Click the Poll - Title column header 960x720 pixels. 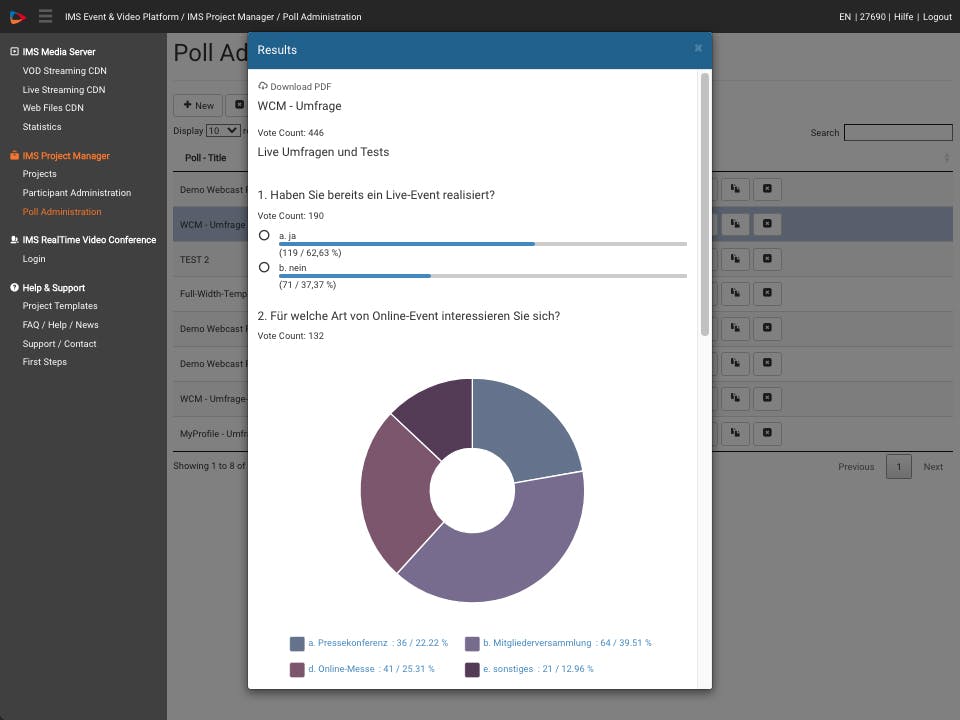pos(206,158)
